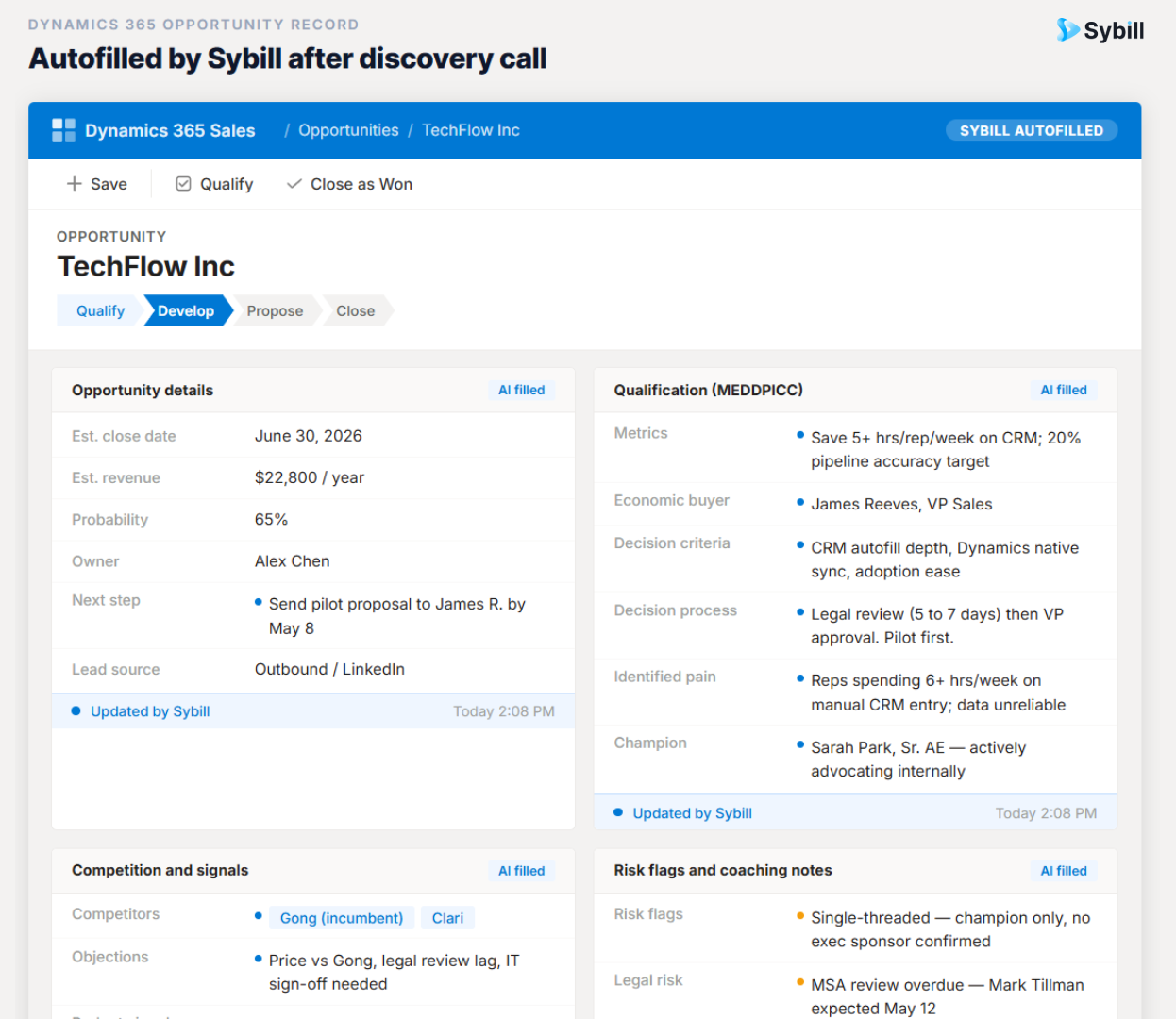Click the Gong (incumbent) competitor tag
The height and width of the screenshot is (1019, 1176).
pyautogui.click(x=341, y=918)
